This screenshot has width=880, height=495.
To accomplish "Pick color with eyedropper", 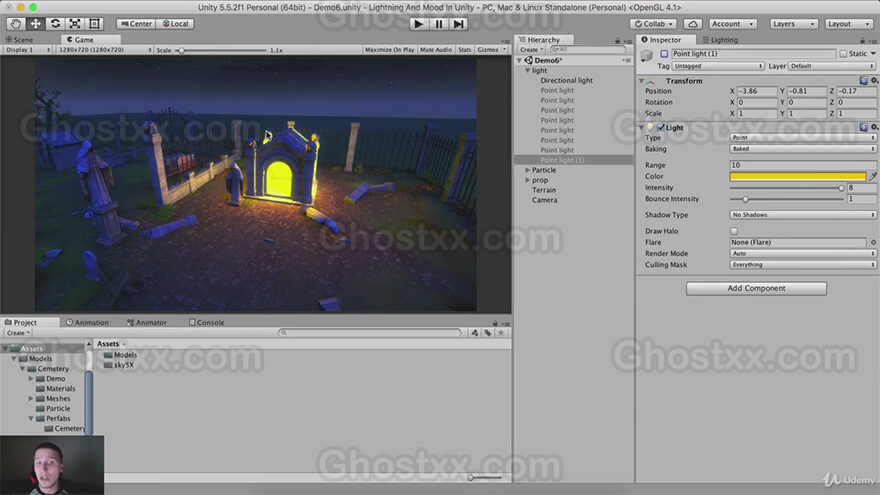I will [872, 176].
